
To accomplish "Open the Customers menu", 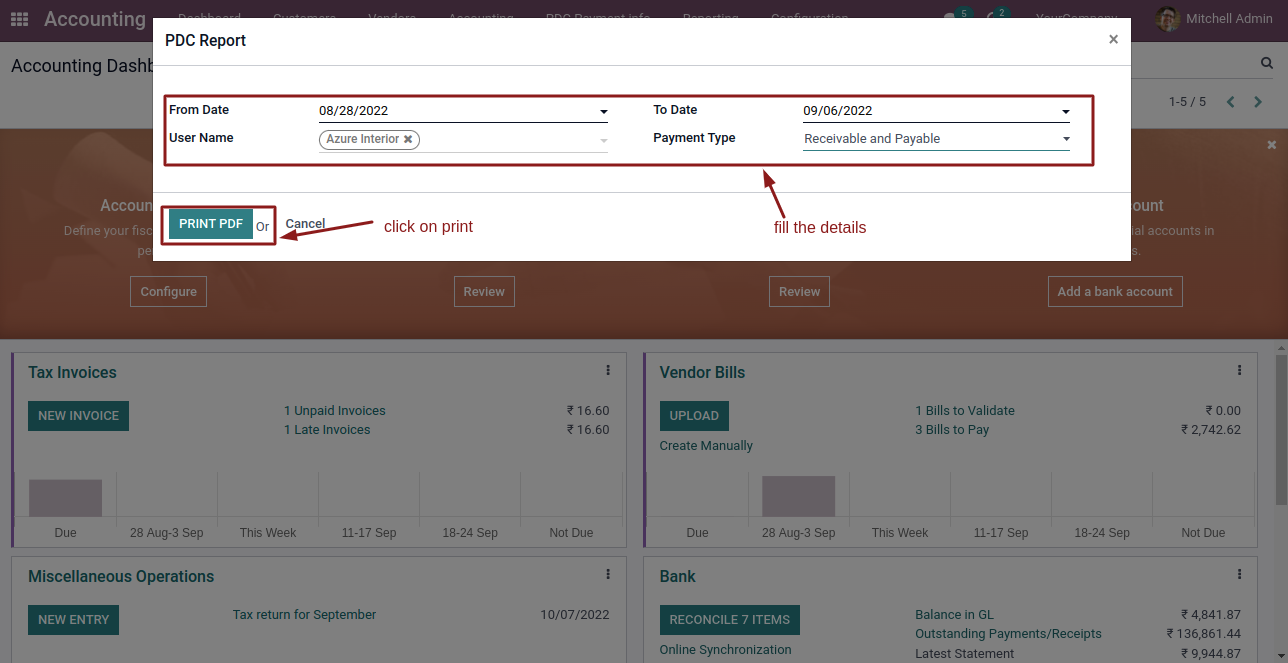I will pos(305,19).
